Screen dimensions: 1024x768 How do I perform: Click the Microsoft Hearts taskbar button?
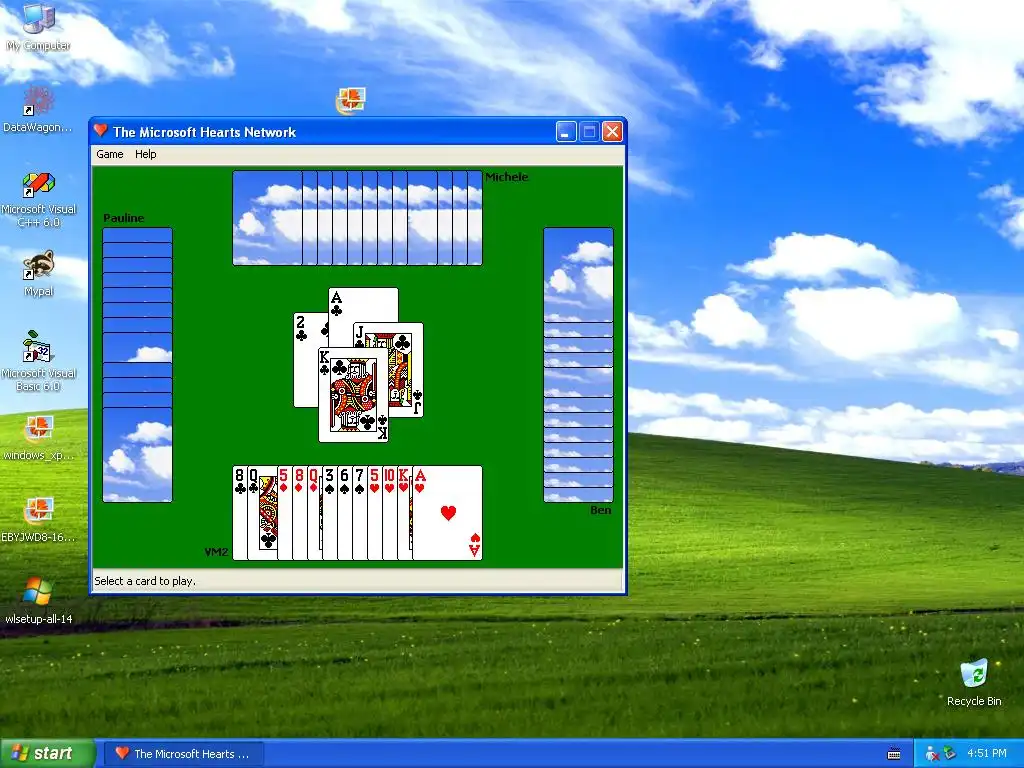coord(184,754)
